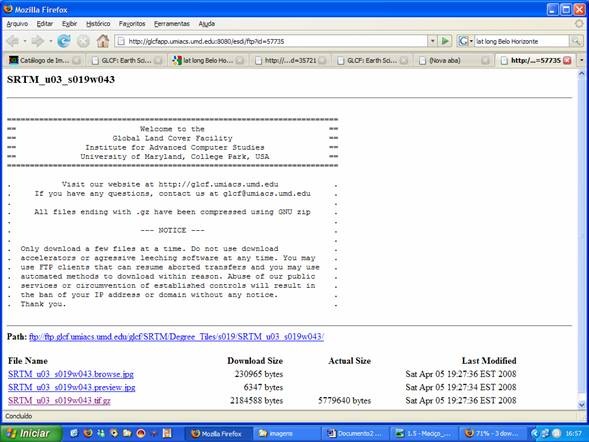
Task: Open the back history dropdown arrow
Action: click(25, 41)
